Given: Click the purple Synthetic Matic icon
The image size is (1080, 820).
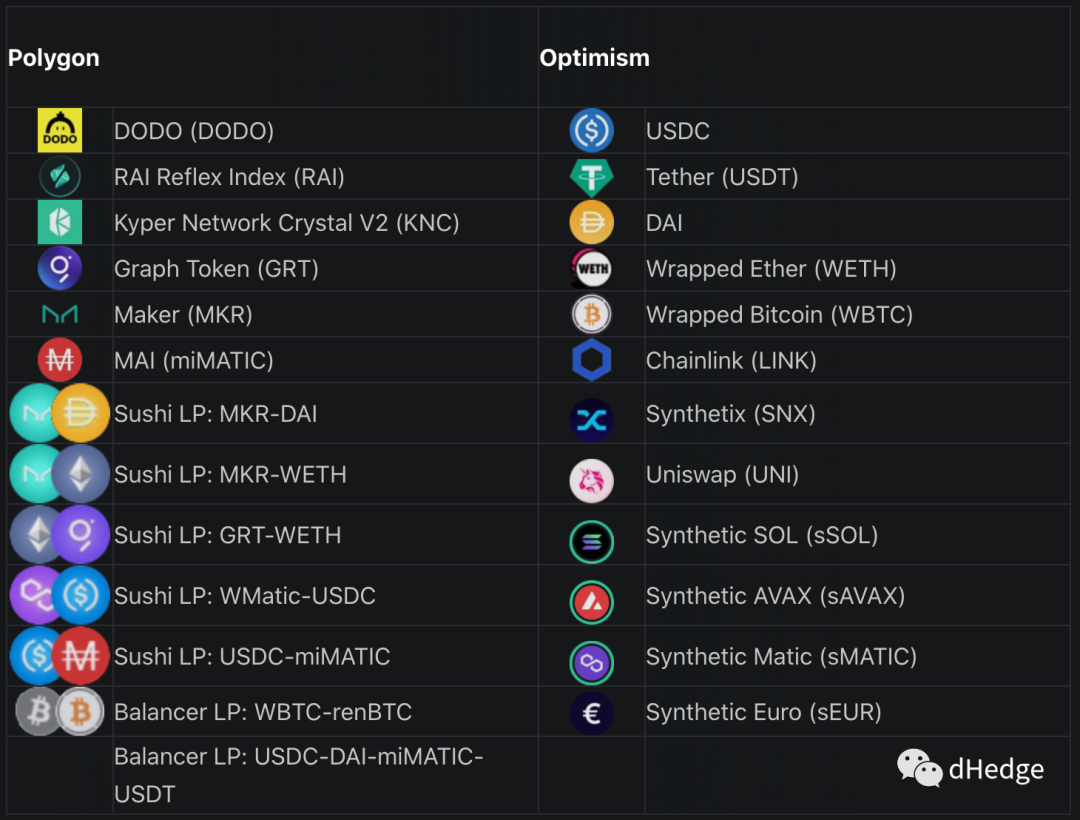Looking at the screenshot, I should (x=592, y=663).
